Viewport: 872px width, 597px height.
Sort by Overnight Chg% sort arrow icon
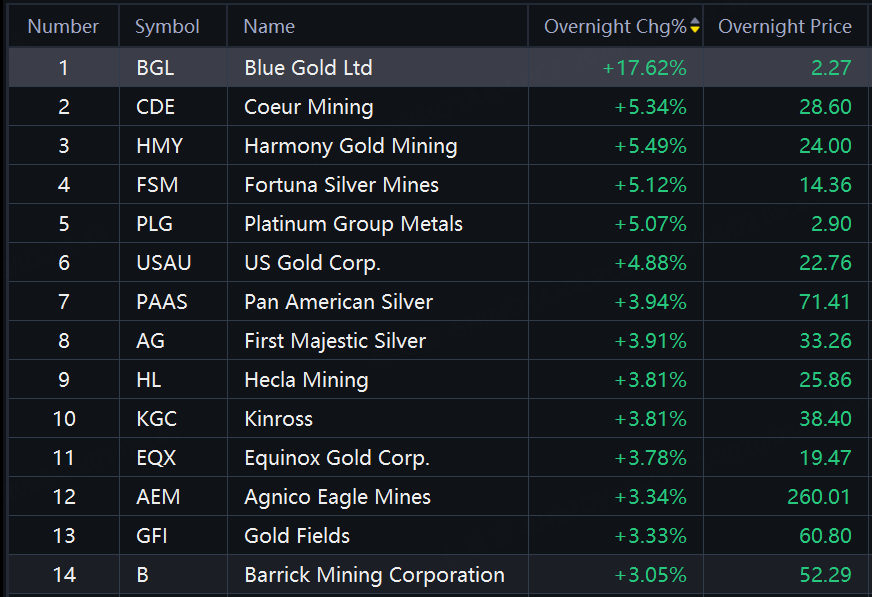pyautogui.click(x=695, y=27)
